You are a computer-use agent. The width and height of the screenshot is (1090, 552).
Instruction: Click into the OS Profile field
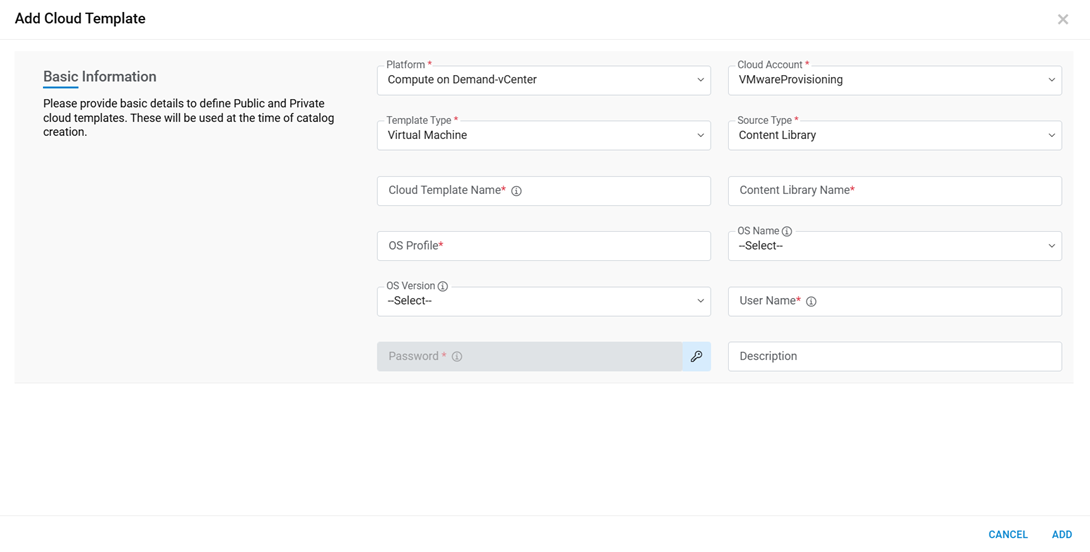click(x=544, y=246)
